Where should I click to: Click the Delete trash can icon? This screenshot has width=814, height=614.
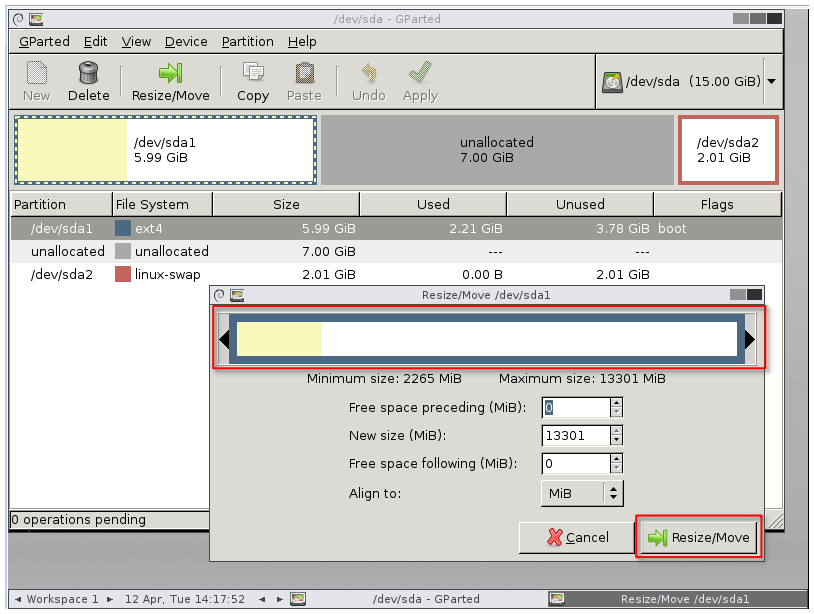click(88, 73)
